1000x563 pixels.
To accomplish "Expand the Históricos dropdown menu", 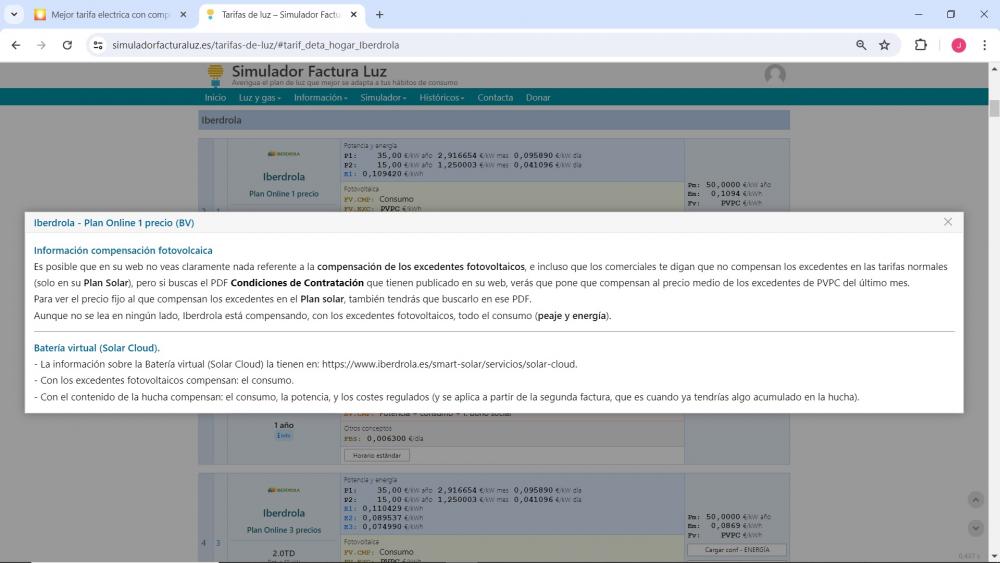I will tap(441, 98).
